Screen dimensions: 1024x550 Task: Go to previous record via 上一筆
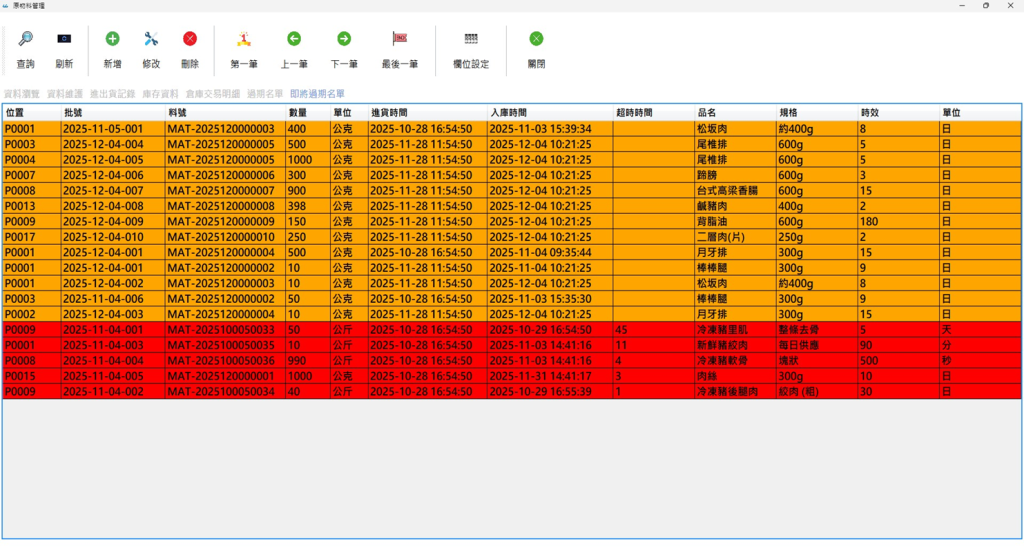[294, 40]
